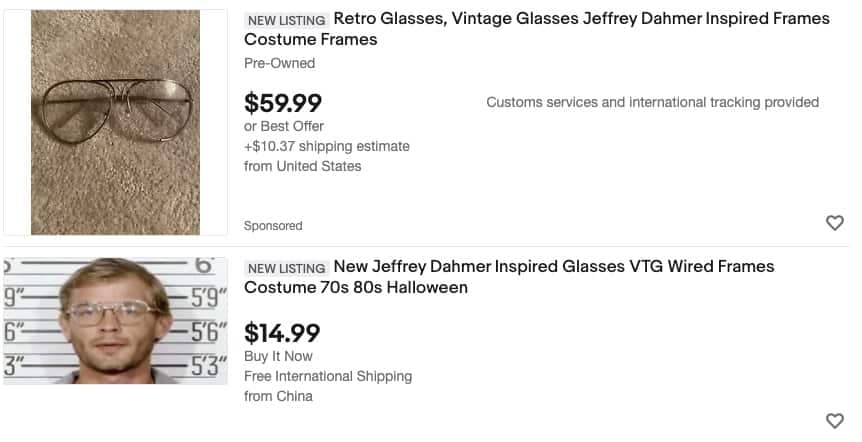Click the NEW LISTING badge on the second item

coord(286,268)
